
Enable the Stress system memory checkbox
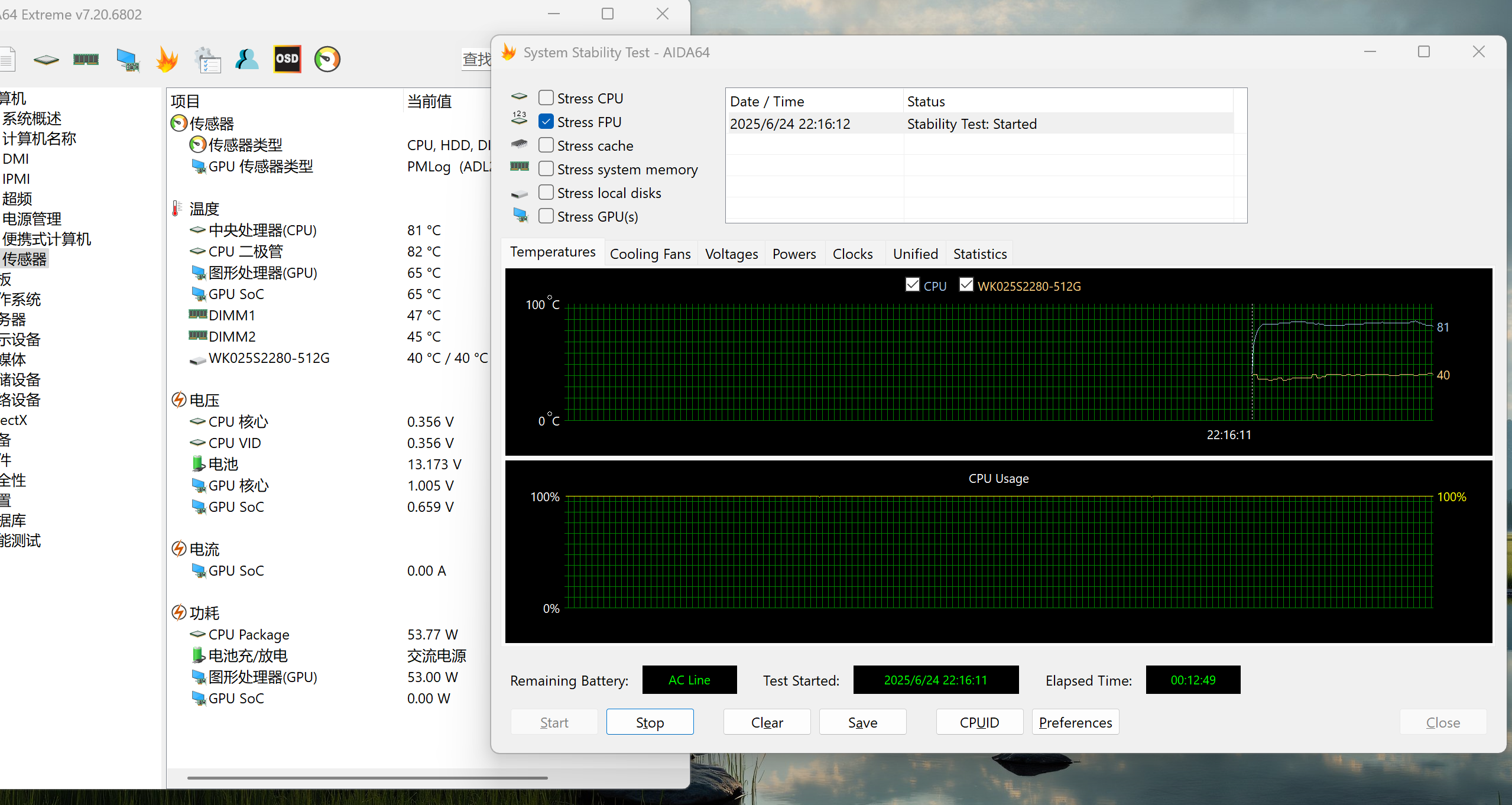[546, 168]
